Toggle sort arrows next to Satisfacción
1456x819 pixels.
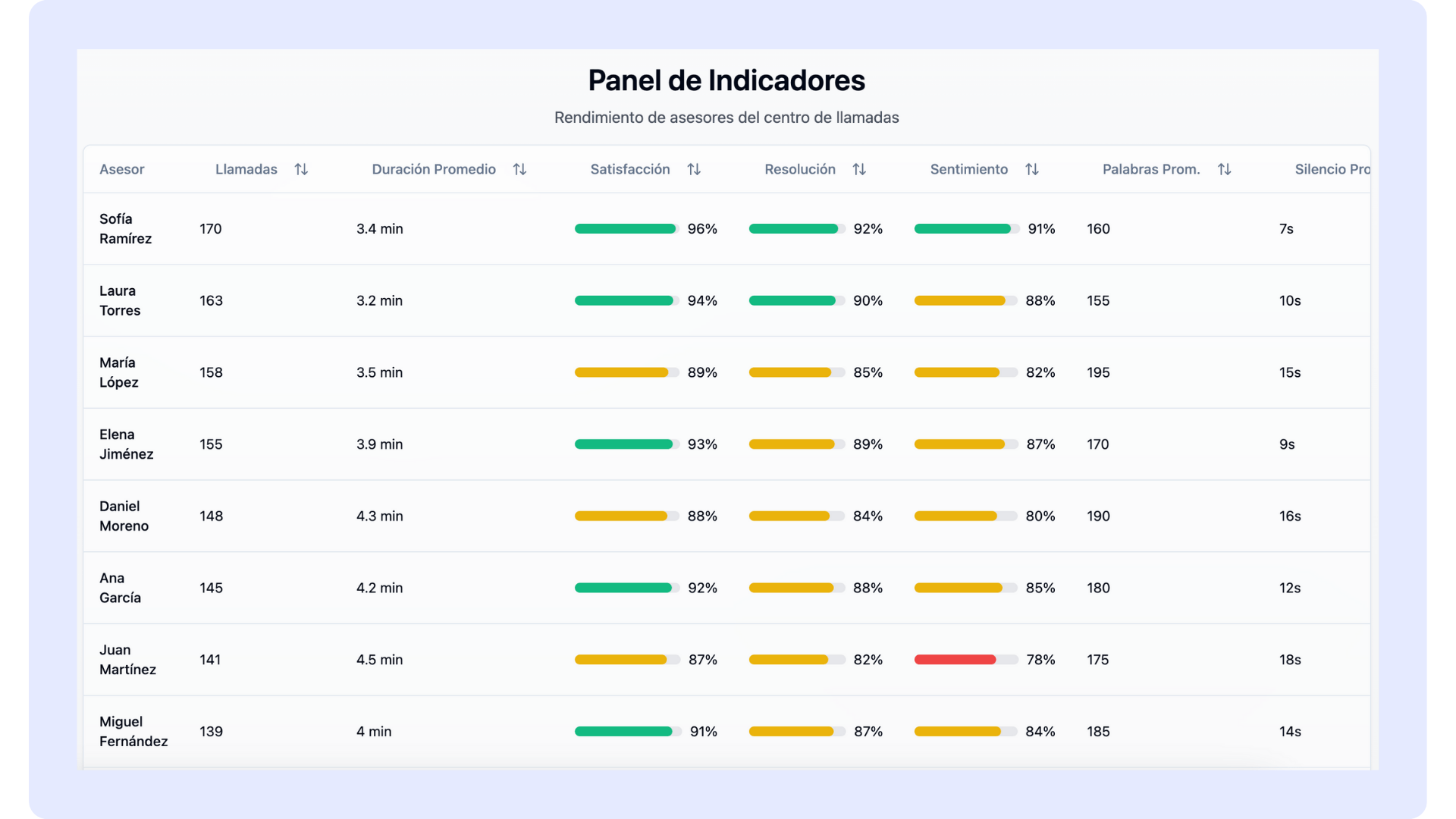(694, 169)
